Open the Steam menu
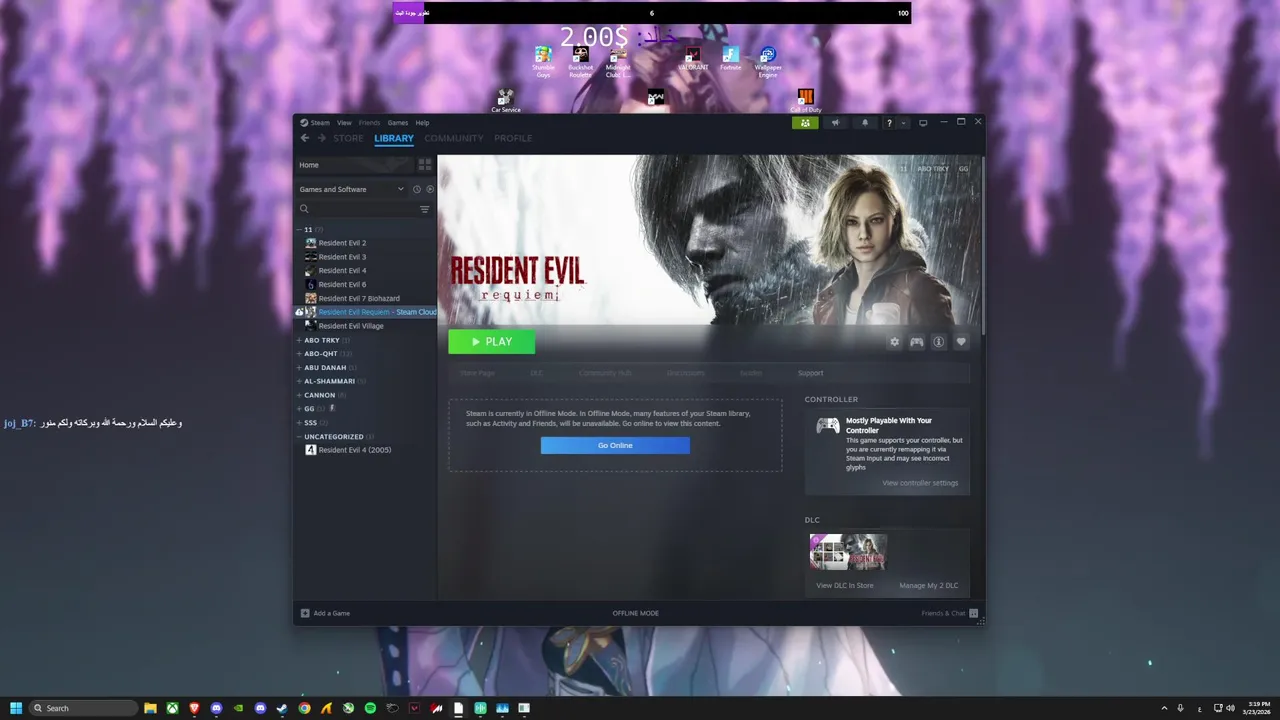This screenshot has width=1280, height=720. (x=315, y=123)
